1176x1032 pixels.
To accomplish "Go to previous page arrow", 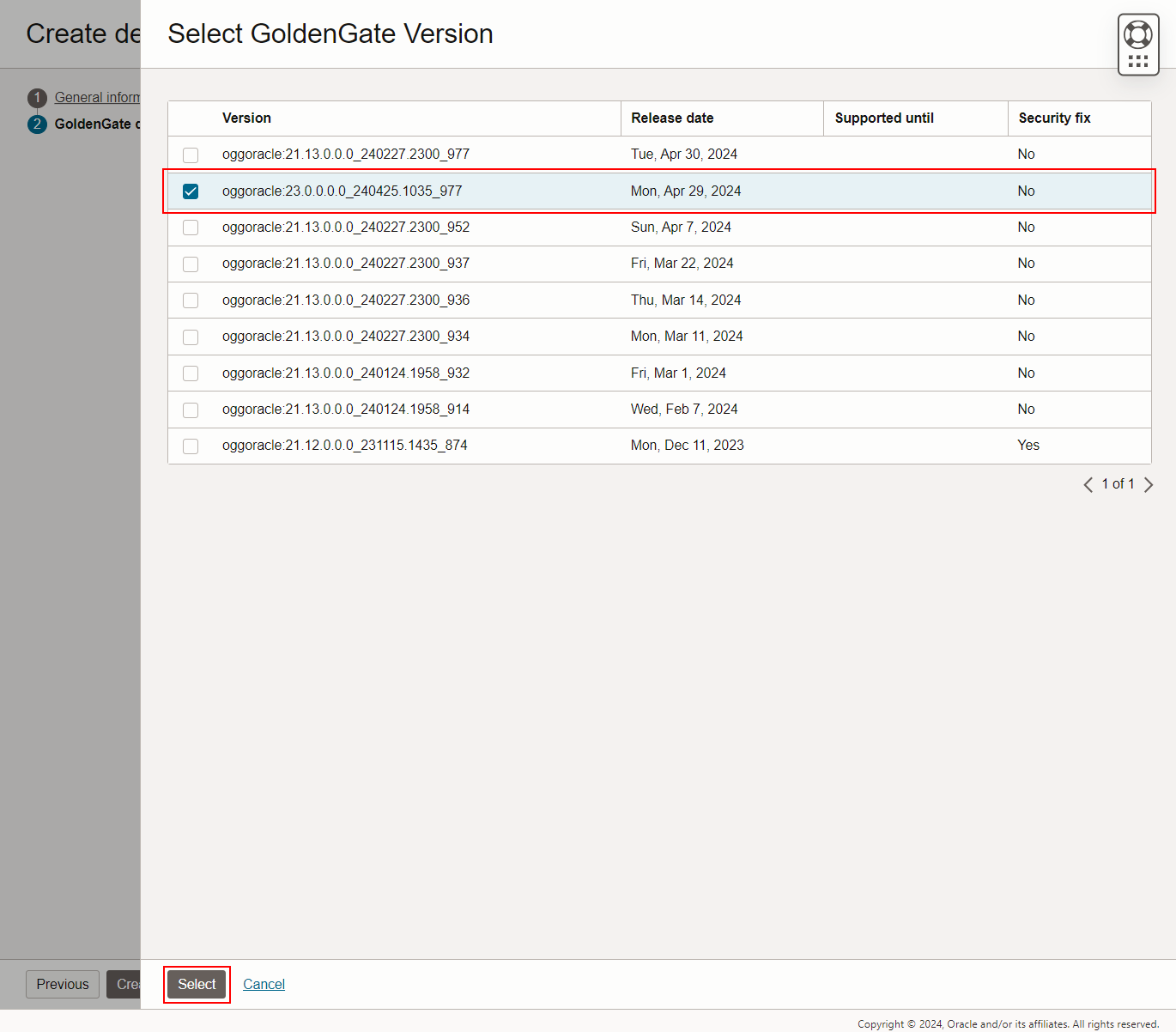I will pos(1088,484).
